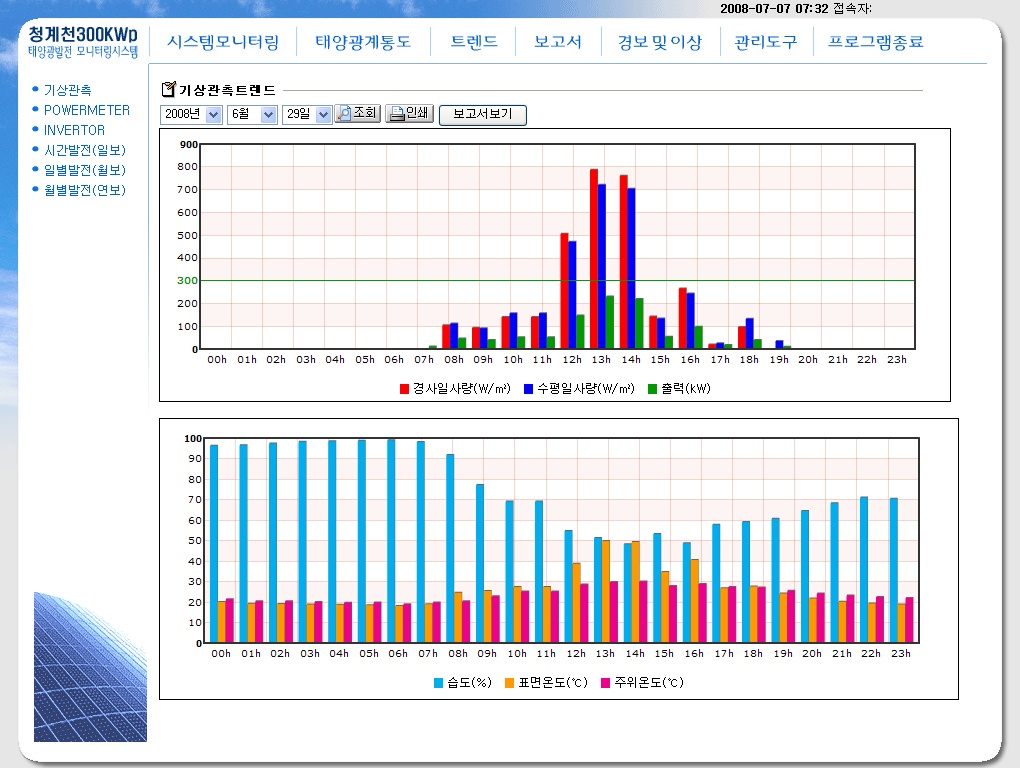Click the printer icon on 인쇄 button
This screenshot has width=1020, height=768.
click(x=396, y=114)
